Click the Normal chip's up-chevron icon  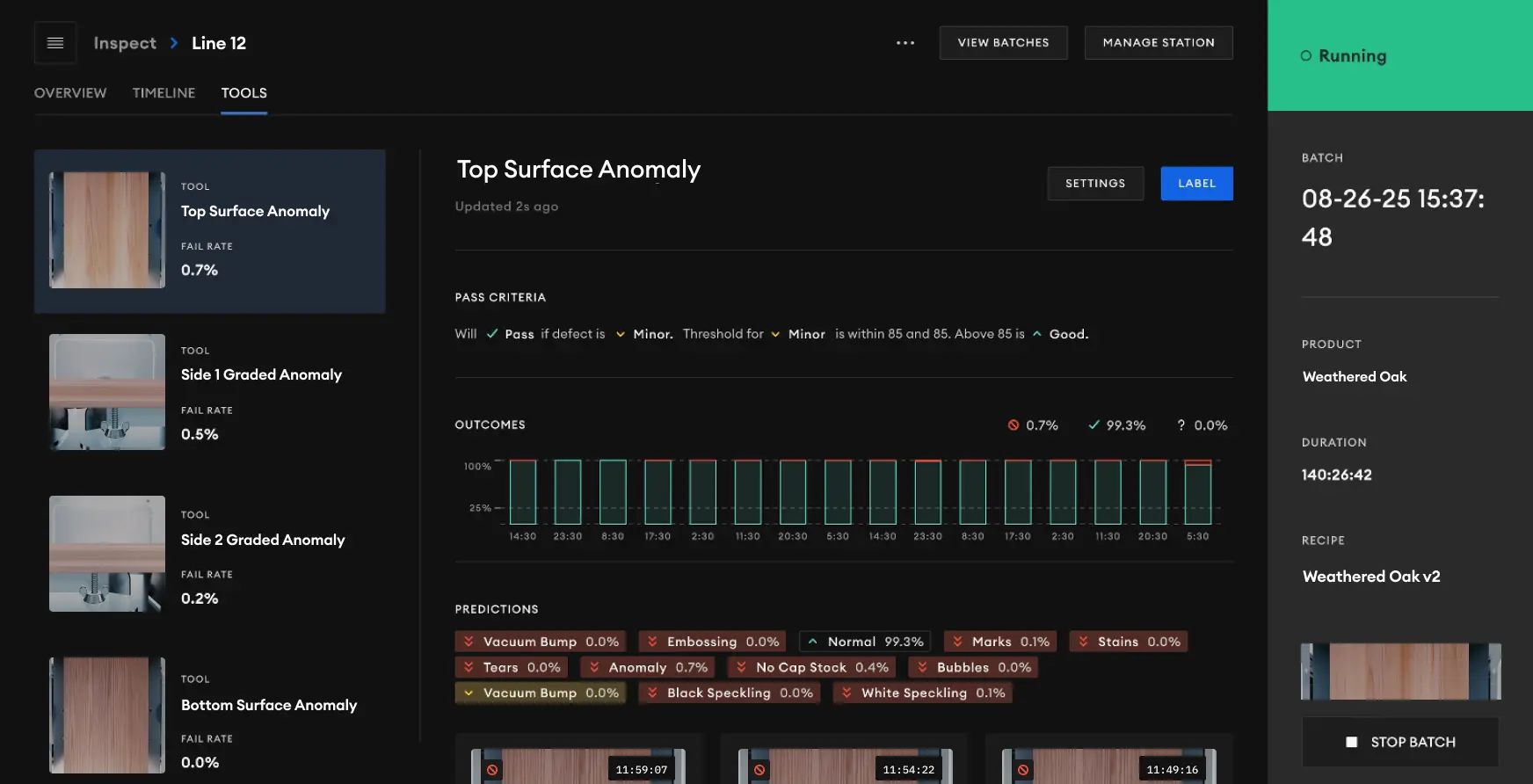click(x=813, y=642)
